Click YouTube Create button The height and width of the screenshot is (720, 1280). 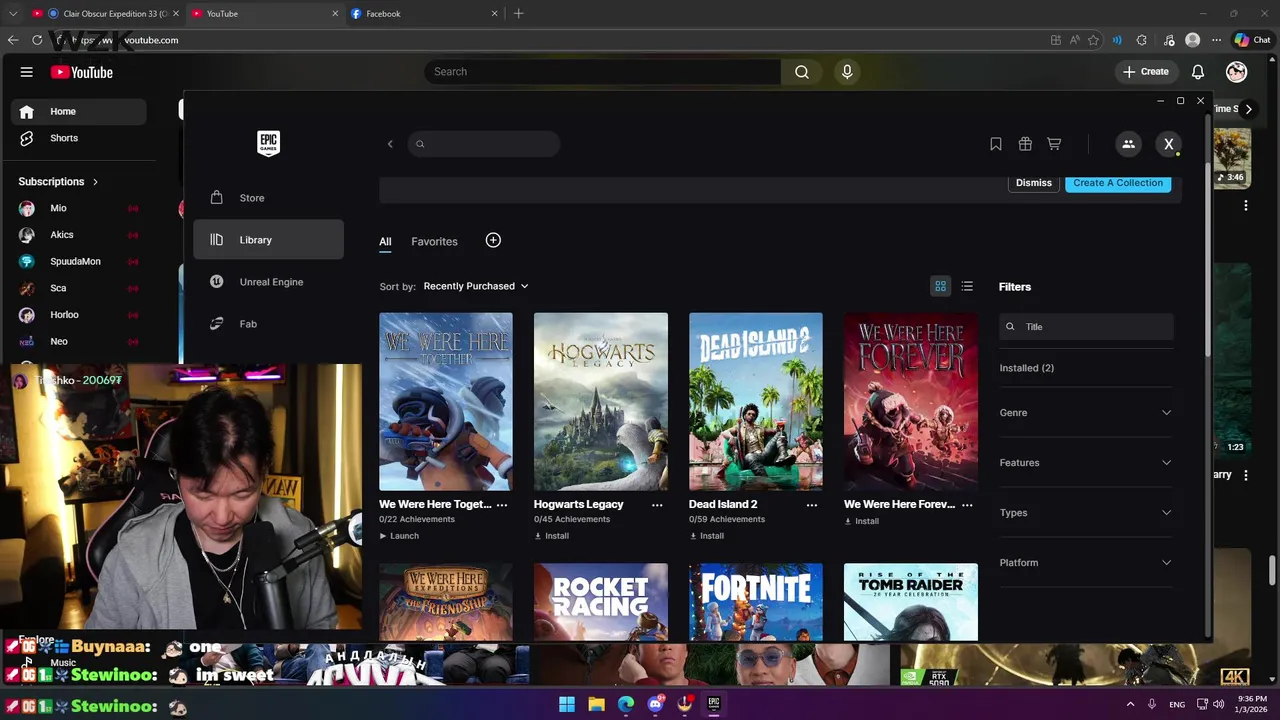click(x=1145, y=72)
